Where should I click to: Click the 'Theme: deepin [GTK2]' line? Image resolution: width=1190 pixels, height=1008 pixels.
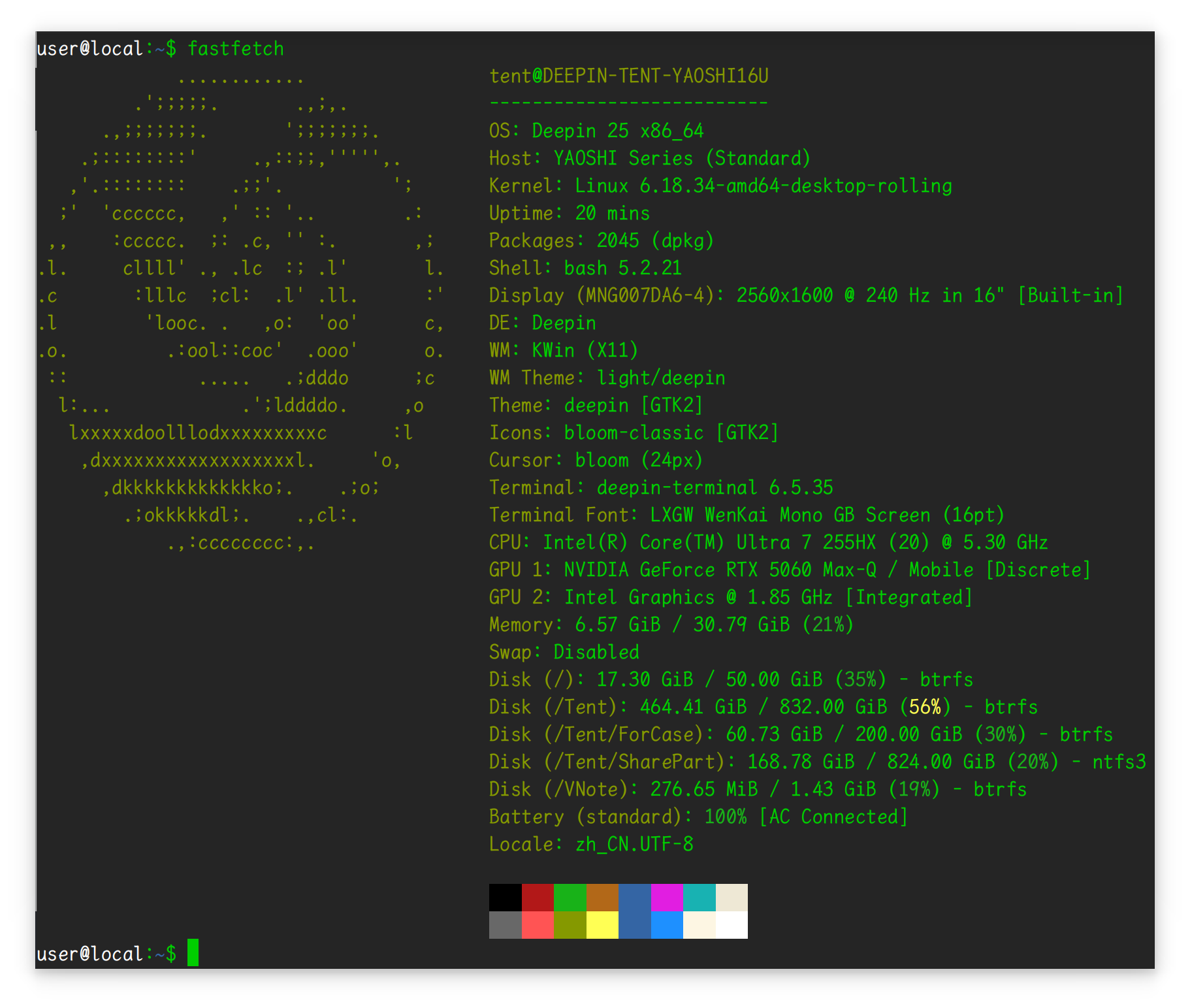[596, 406]
